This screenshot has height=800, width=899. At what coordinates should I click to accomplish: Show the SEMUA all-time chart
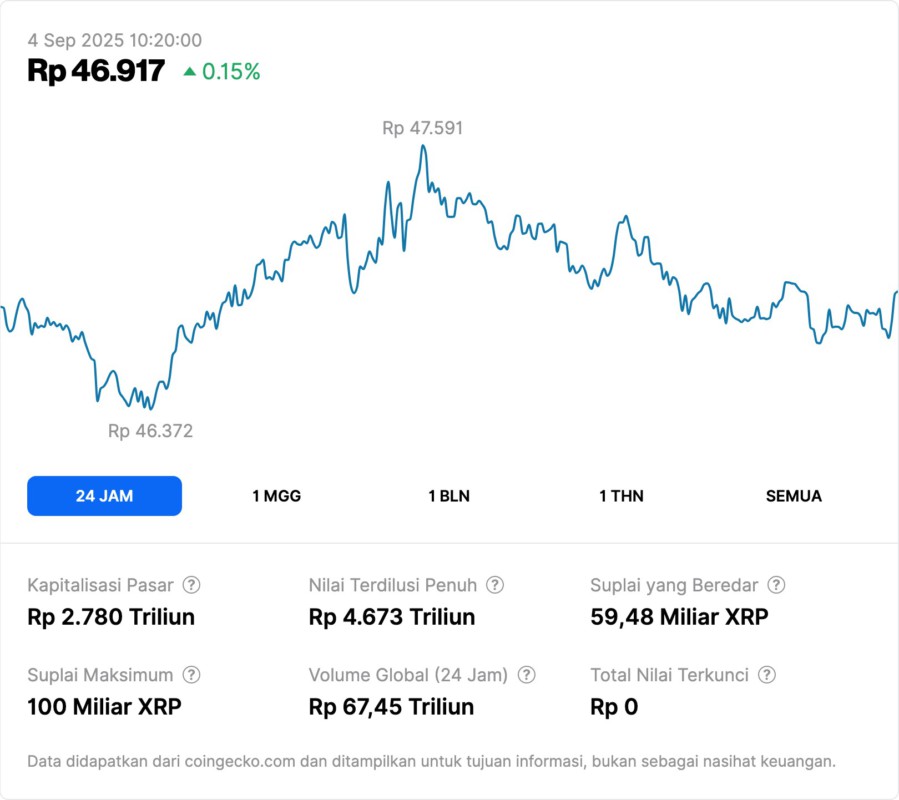pyautogui.click(x=794, y=496)
